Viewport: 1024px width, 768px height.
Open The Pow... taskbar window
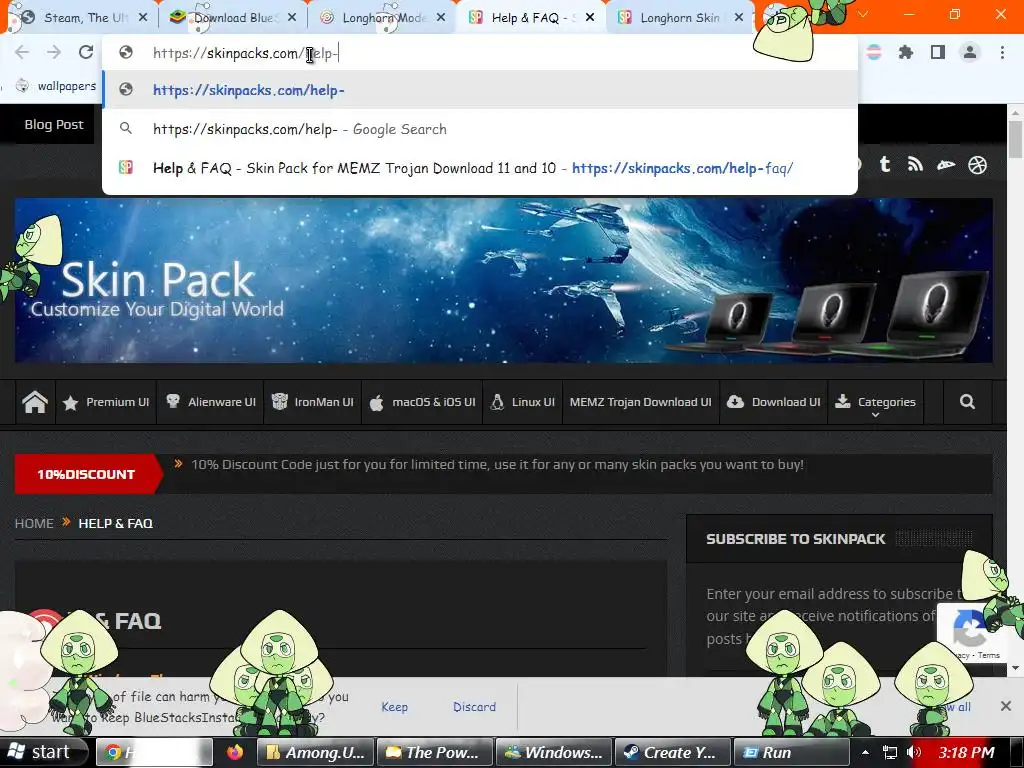(435, 752)
